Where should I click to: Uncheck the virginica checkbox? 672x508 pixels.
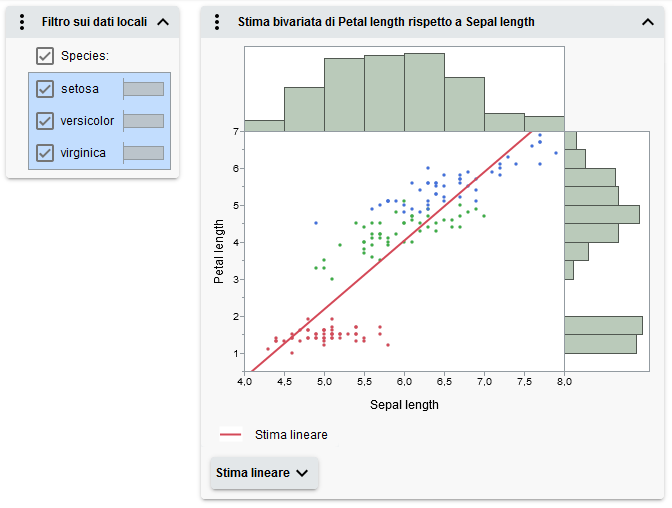45,153
